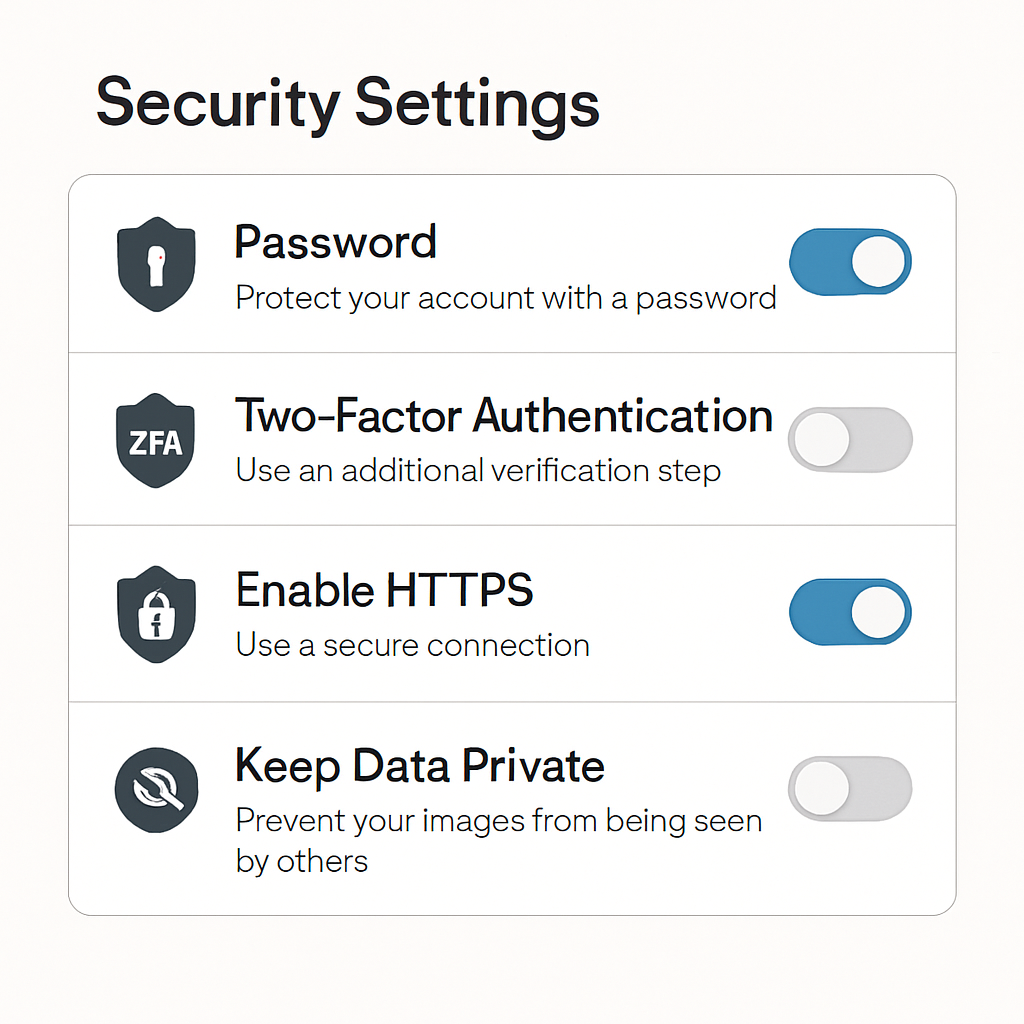Select the Keep Data Private heading

pos(419,766)
